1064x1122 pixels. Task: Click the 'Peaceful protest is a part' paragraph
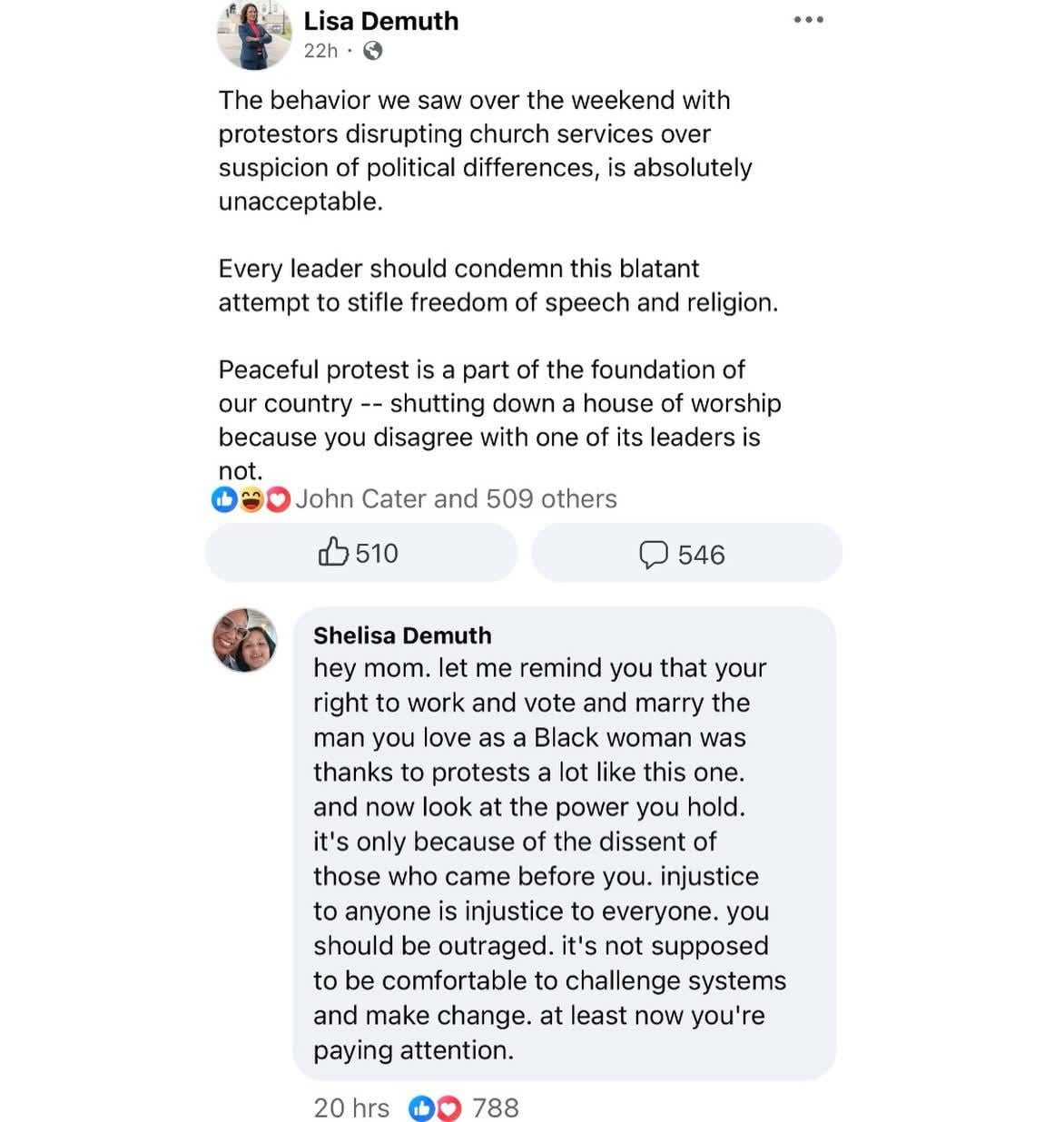pyautogui.click(x=499, y=419)
